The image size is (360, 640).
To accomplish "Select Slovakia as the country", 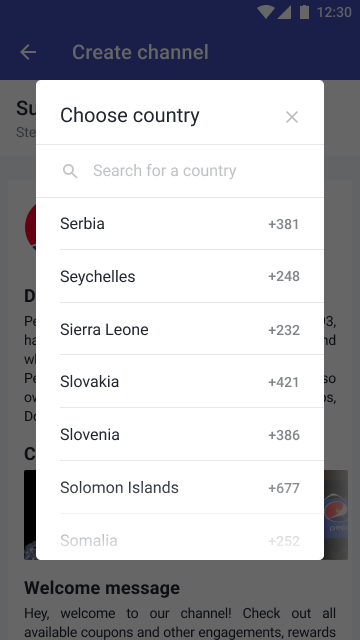I will click(180, 382).
